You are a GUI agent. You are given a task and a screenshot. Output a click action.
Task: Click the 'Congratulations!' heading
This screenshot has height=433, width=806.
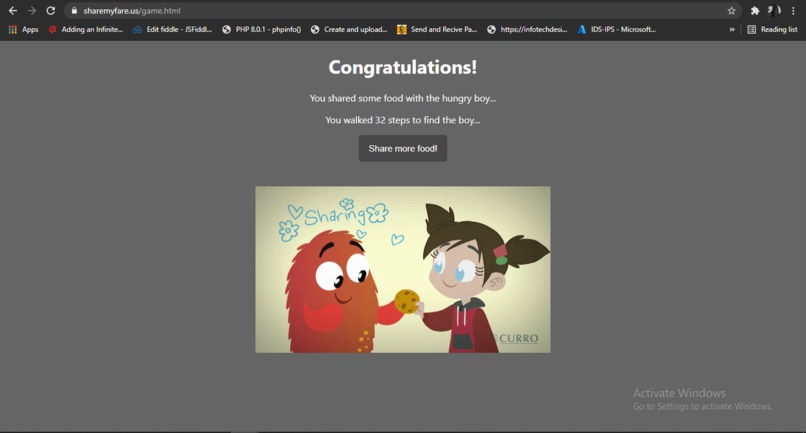pyautogui.click(x=402, y=67)
